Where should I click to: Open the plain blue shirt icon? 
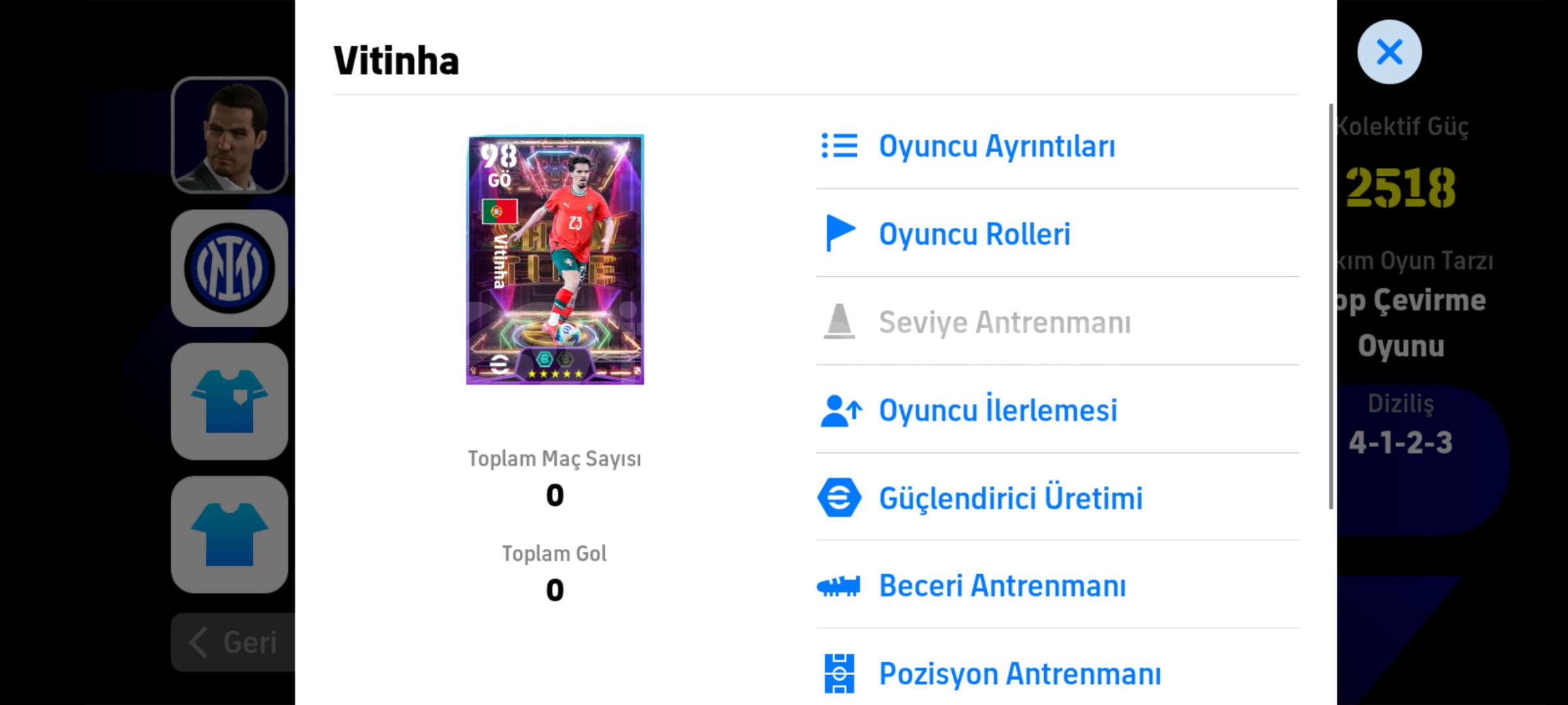click(x=230, y=535)
